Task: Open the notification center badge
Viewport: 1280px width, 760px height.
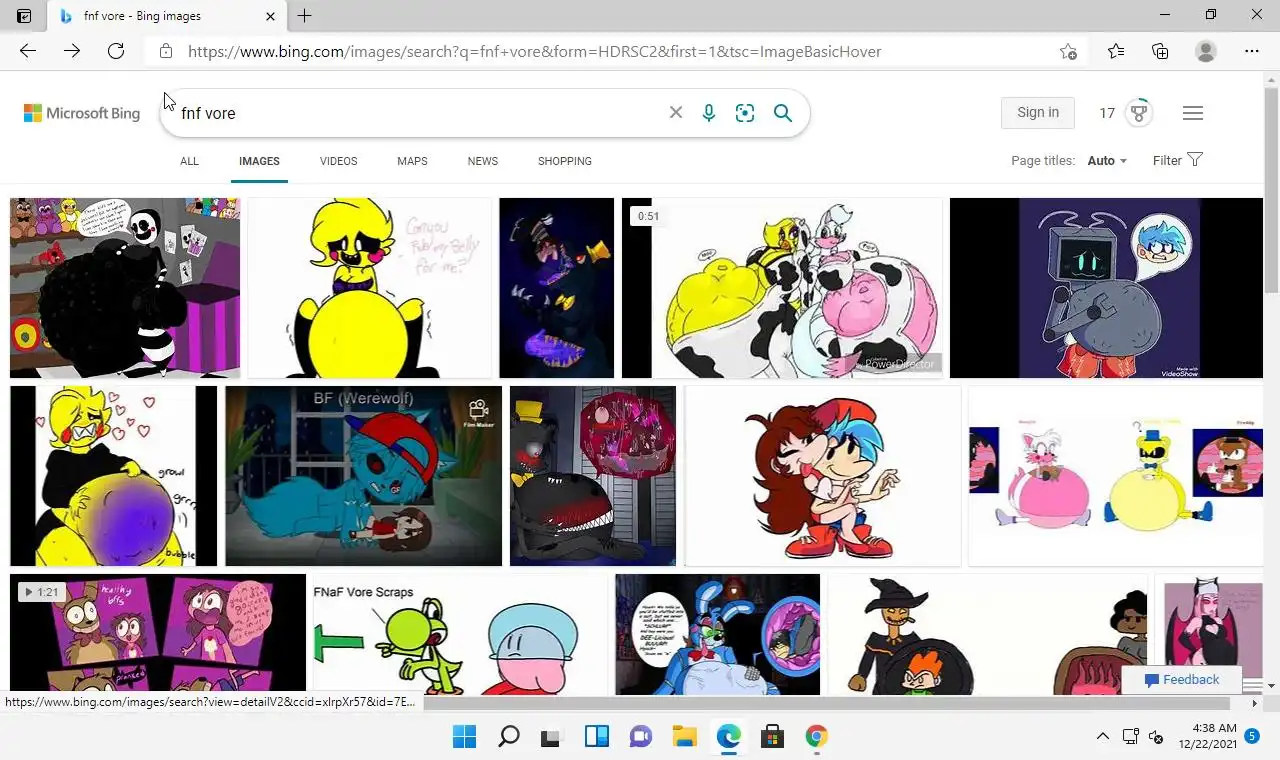Action: [x=1252, y=736]
